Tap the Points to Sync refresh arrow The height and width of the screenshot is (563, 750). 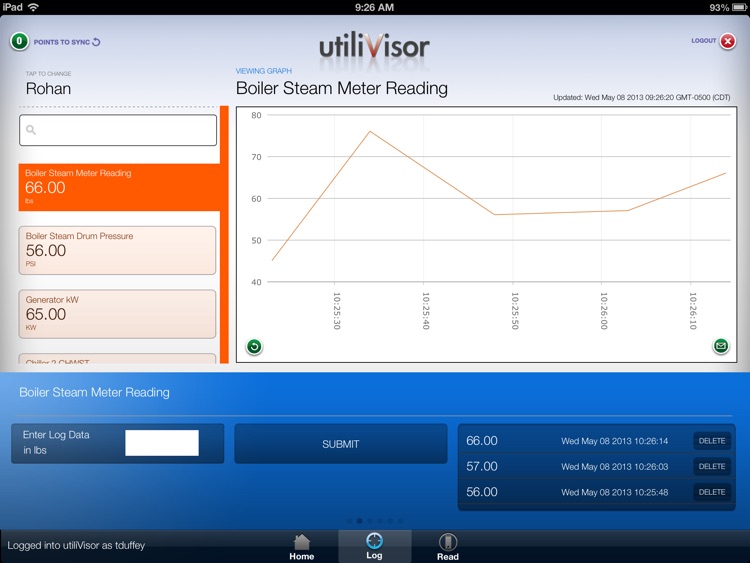(96, 42)
